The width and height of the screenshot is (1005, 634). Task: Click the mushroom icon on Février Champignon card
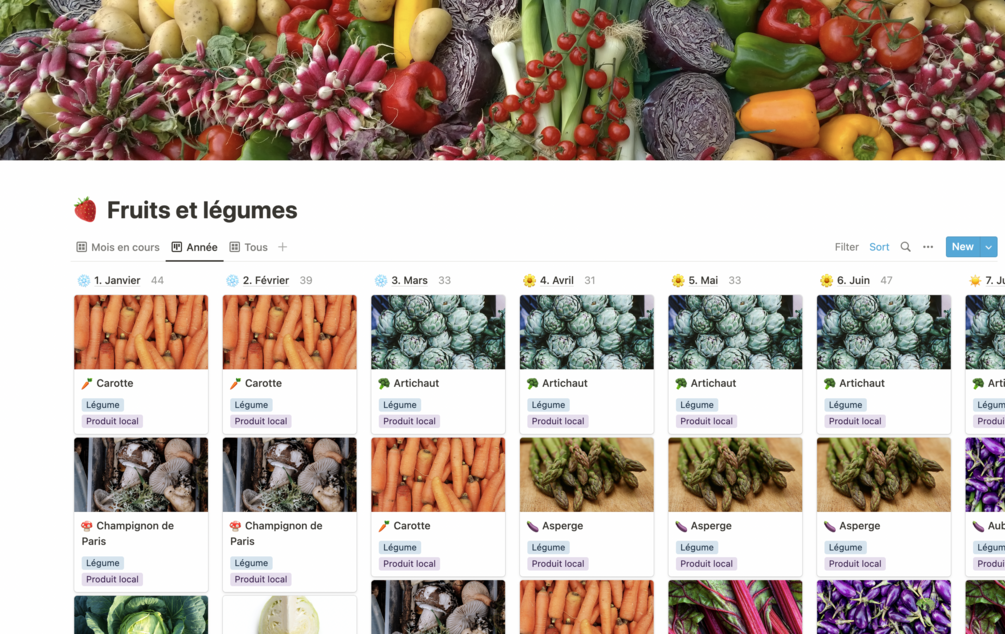235,526
